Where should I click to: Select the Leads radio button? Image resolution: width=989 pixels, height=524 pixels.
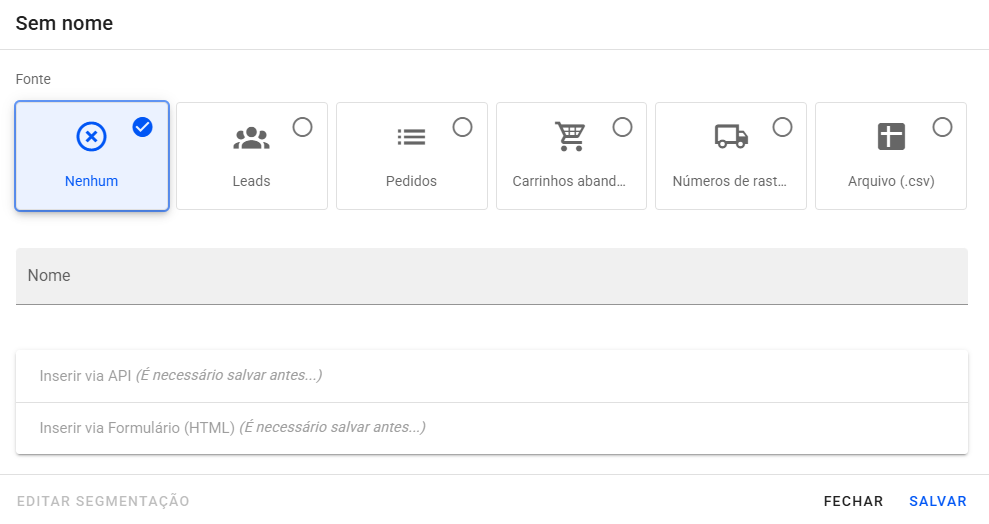(x=302, y=127)
